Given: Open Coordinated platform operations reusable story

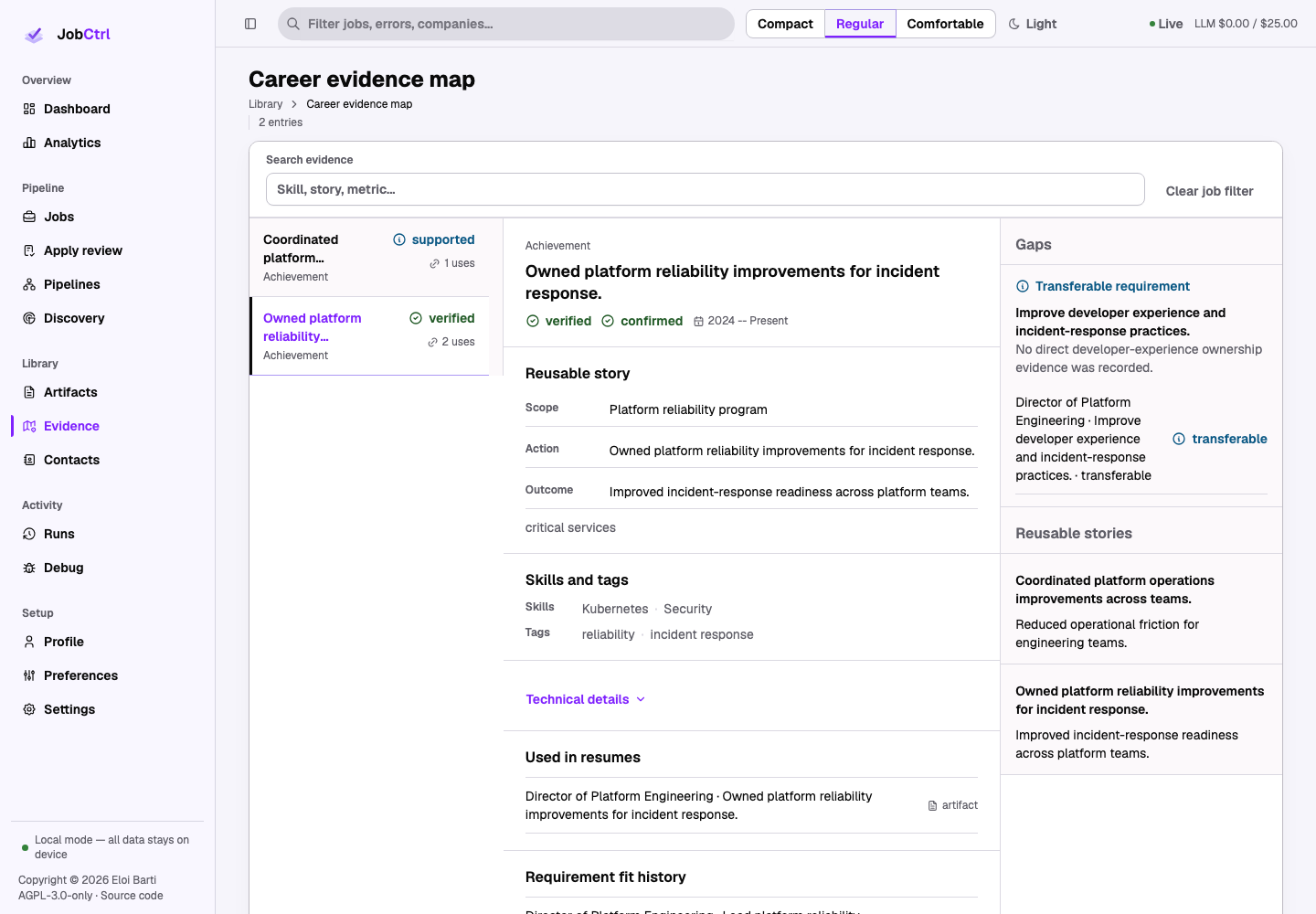Looking at the screenshot, I should 1141,611.
